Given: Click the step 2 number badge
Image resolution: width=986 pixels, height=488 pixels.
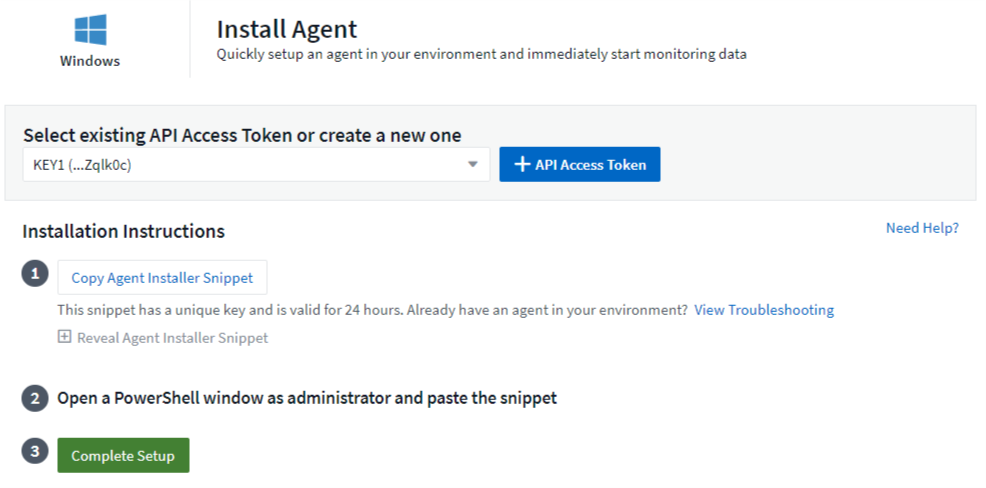Looking at the screenshot, I should click(x=35, y=398).
